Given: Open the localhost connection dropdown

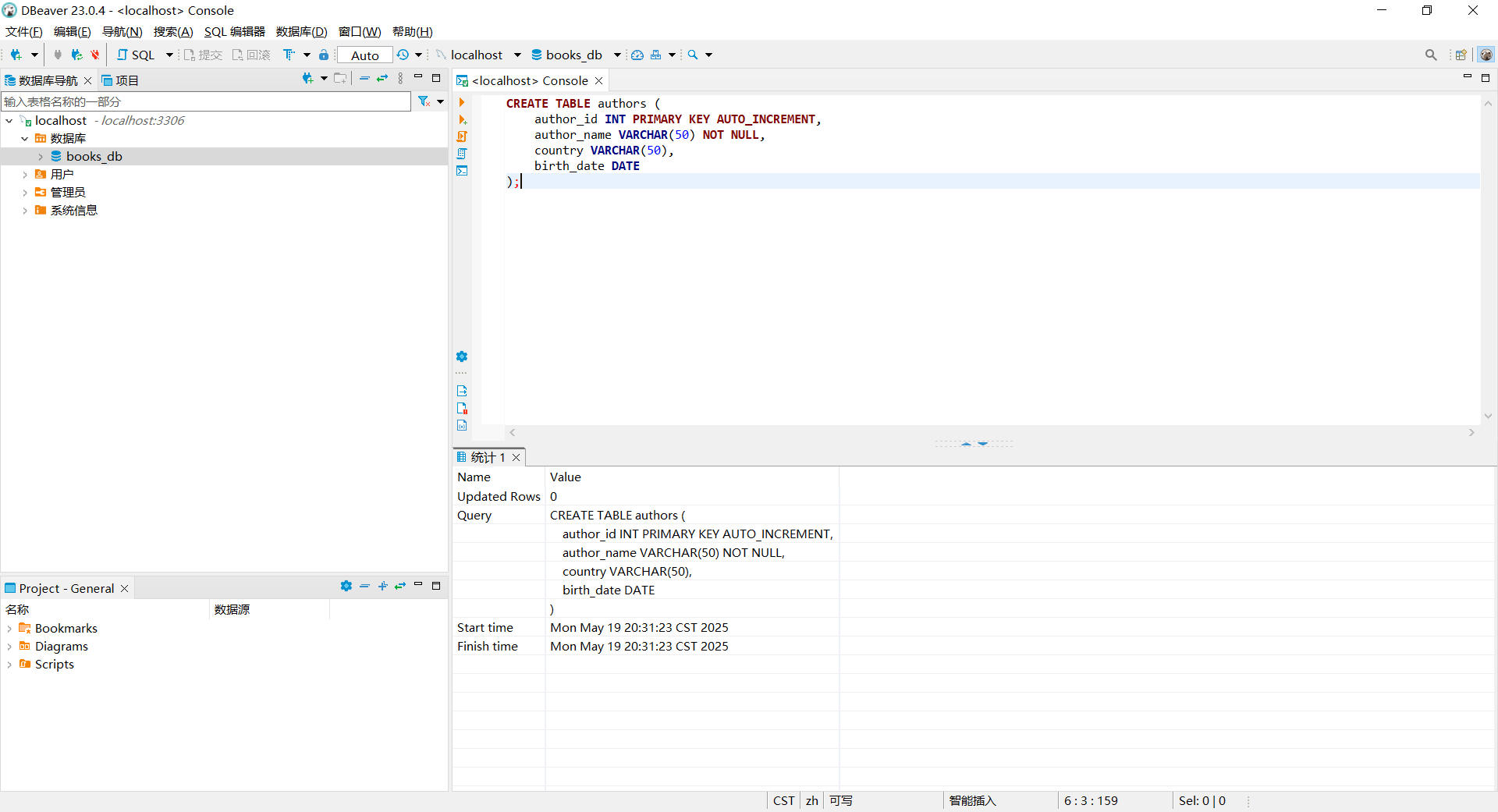Looking at the screenshot, I should click(x=519, y=55).
